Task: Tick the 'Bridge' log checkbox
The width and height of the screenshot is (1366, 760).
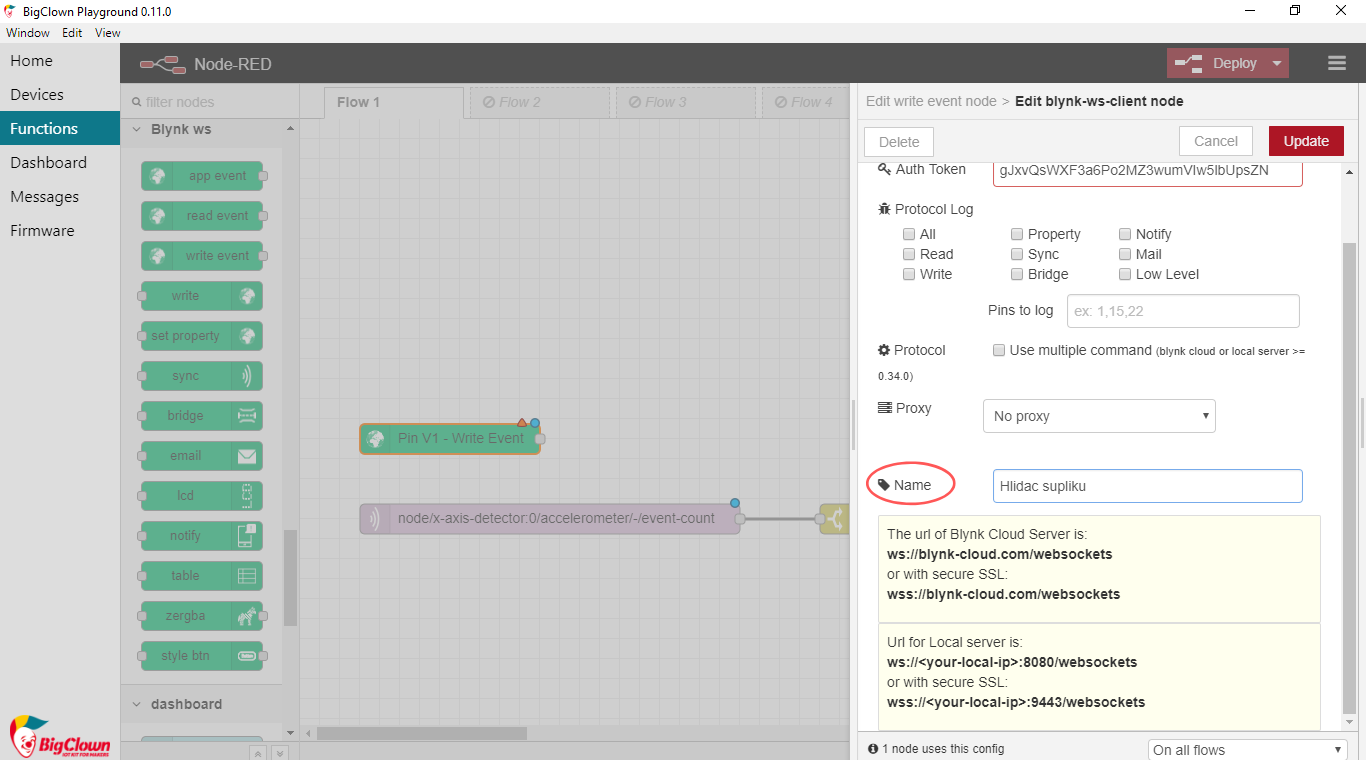Action: [x=1017, y=274]
